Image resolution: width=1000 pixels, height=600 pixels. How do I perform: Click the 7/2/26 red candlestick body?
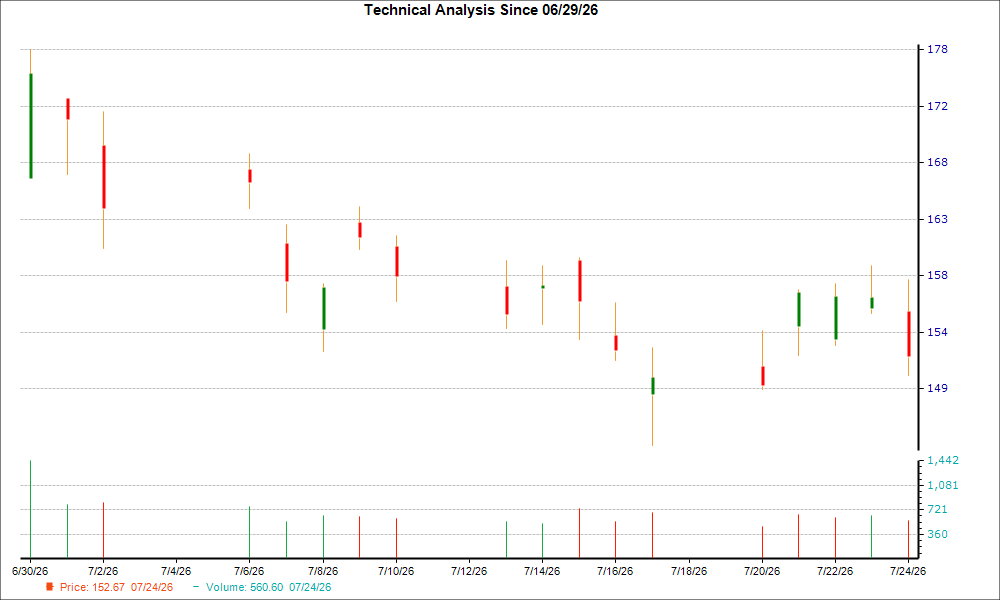[104, 177]
